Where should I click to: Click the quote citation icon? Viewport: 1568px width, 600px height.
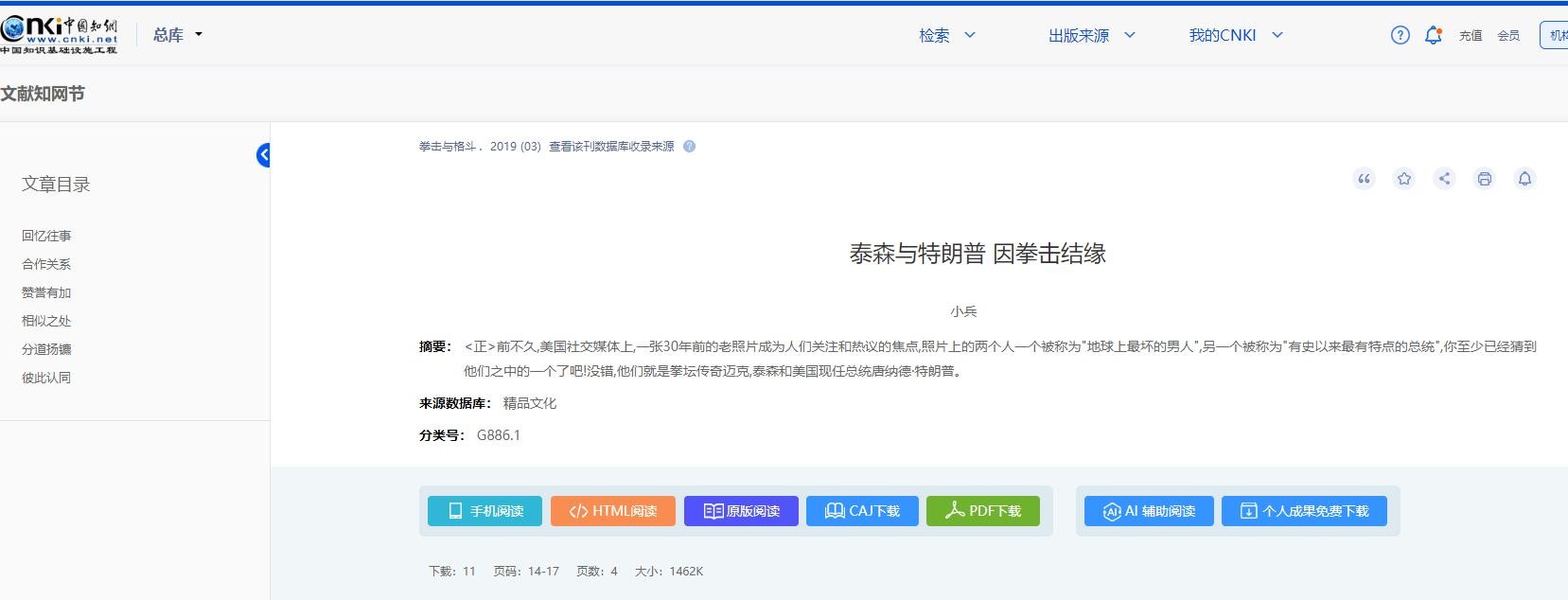[1364, 179]
